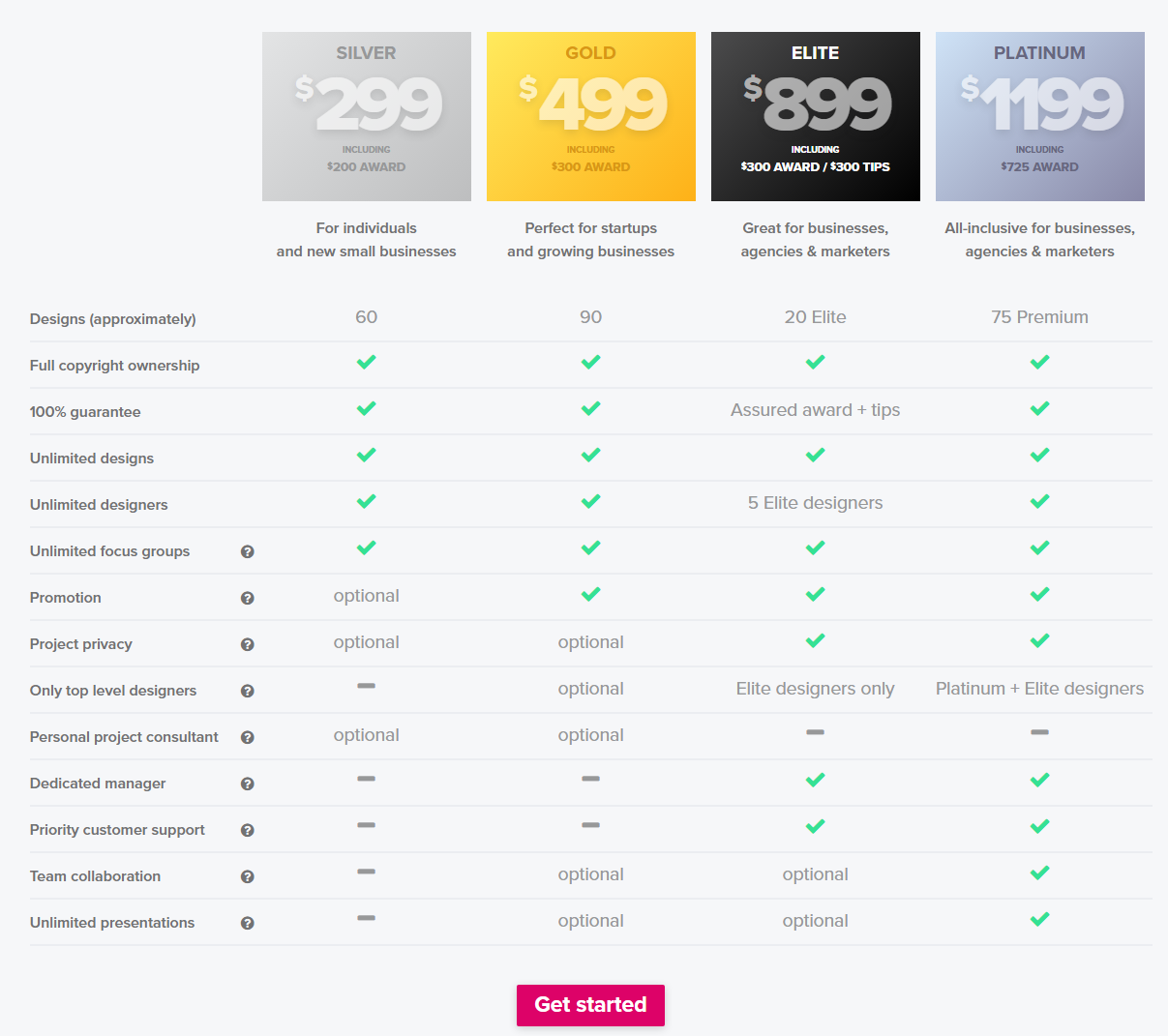
Task: Show Team collaboration help icon
Action: (x=248, y=876)
